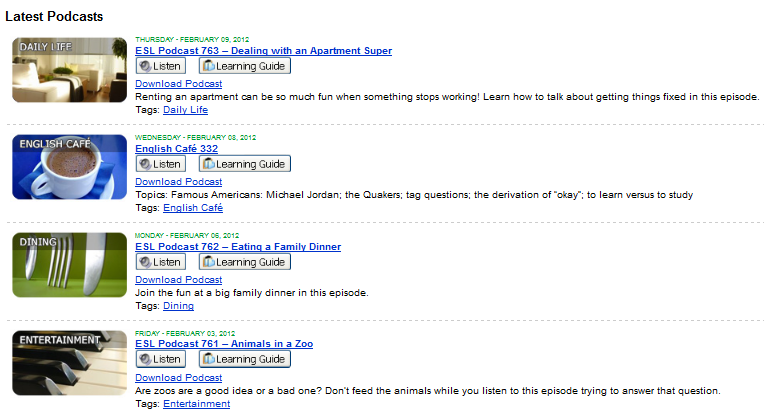Select the Dining fork thumbnail
Viewport: 764px width, 412px height.
point(70,265)
